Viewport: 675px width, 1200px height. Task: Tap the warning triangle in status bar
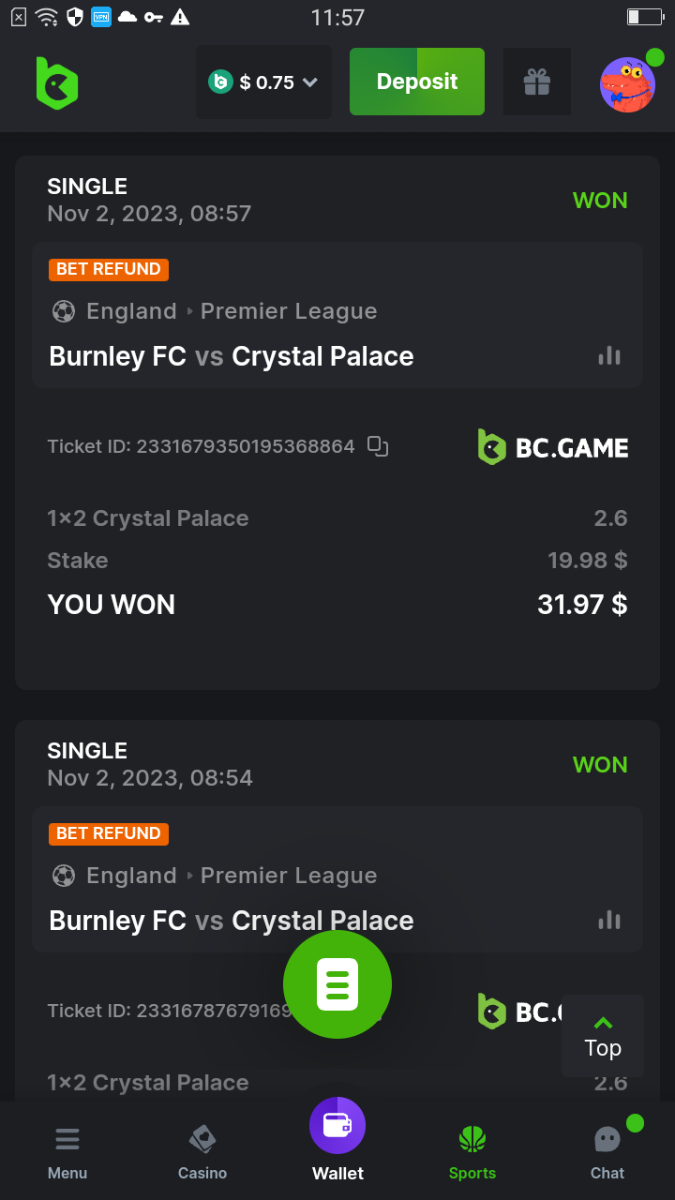click(x=180, y=17)
